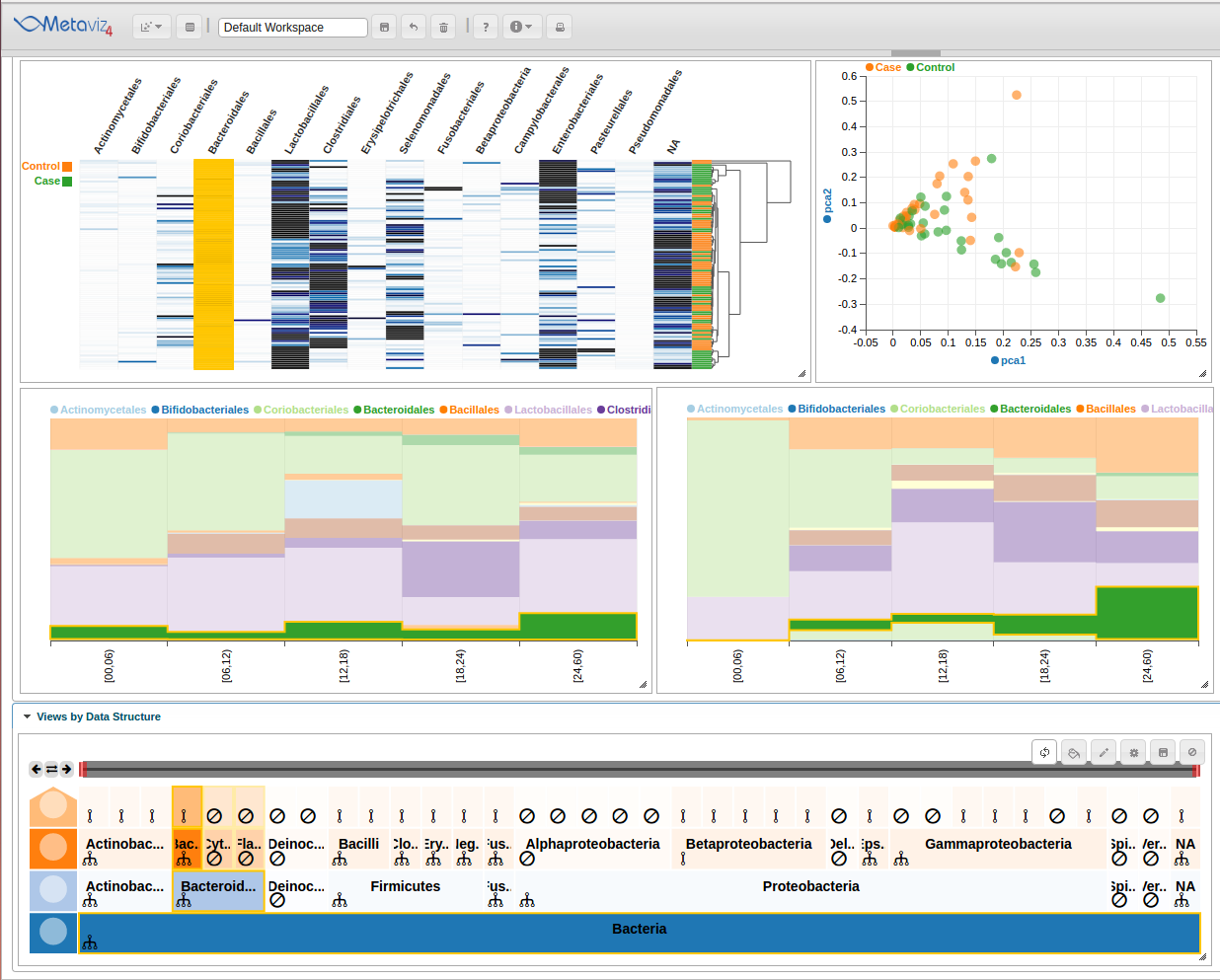Screen dimensions: 1220x980
Task: Click the orange Control color swatch
Action: 67,167
